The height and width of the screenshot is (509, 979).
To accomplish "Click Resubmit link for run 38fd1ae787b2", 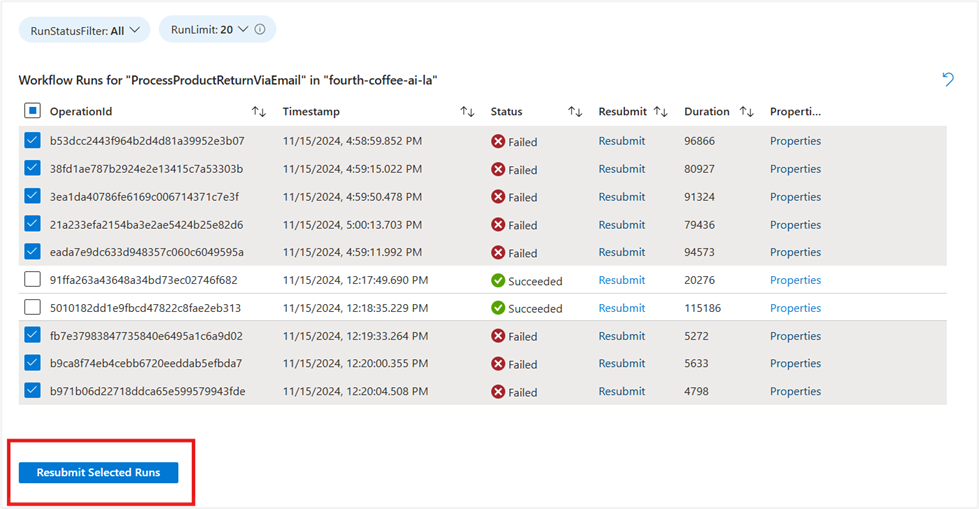I will [621, 169].
